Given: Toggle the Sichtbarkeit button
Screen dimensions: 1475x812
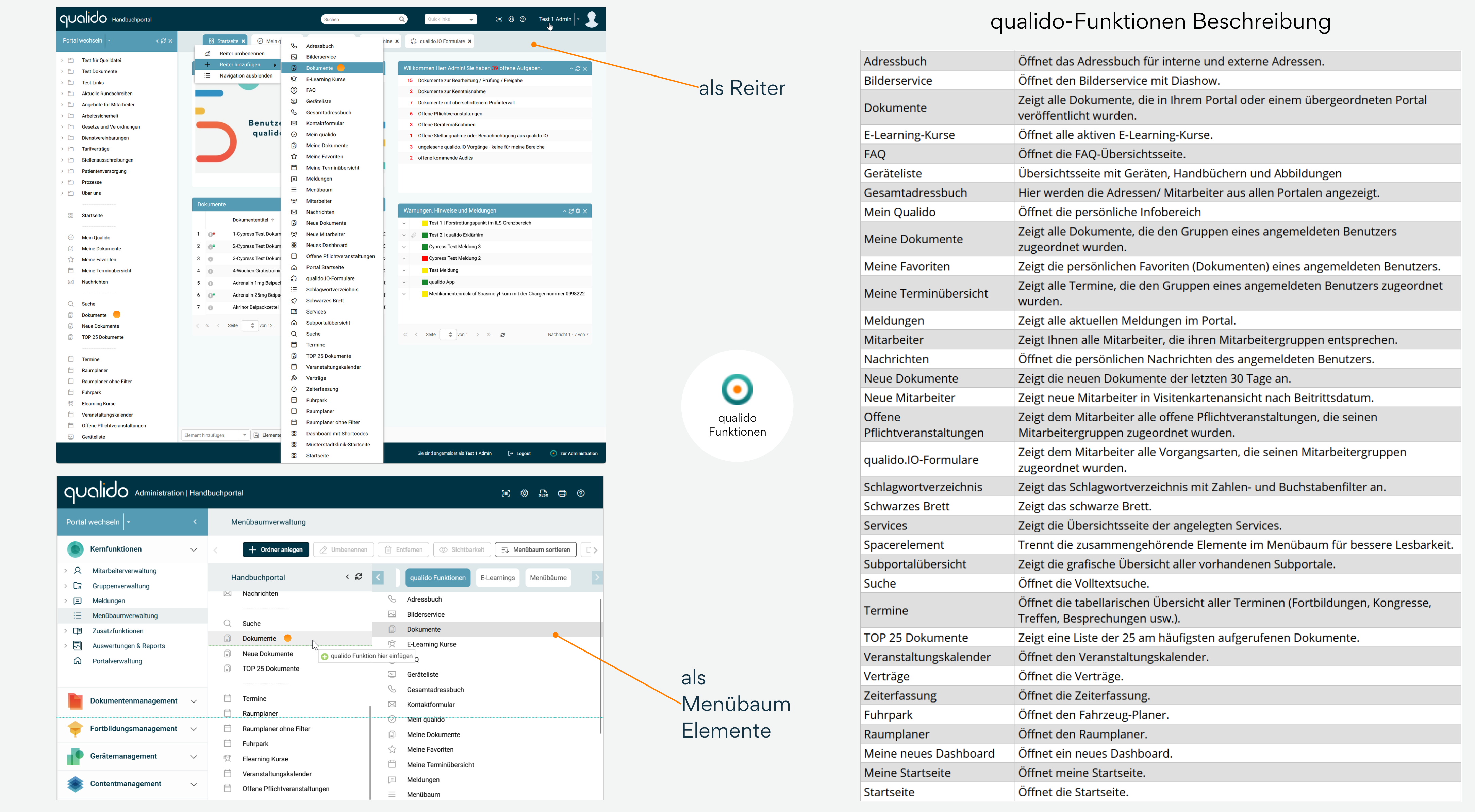Looking at the screenshot, I should point(462,550).
